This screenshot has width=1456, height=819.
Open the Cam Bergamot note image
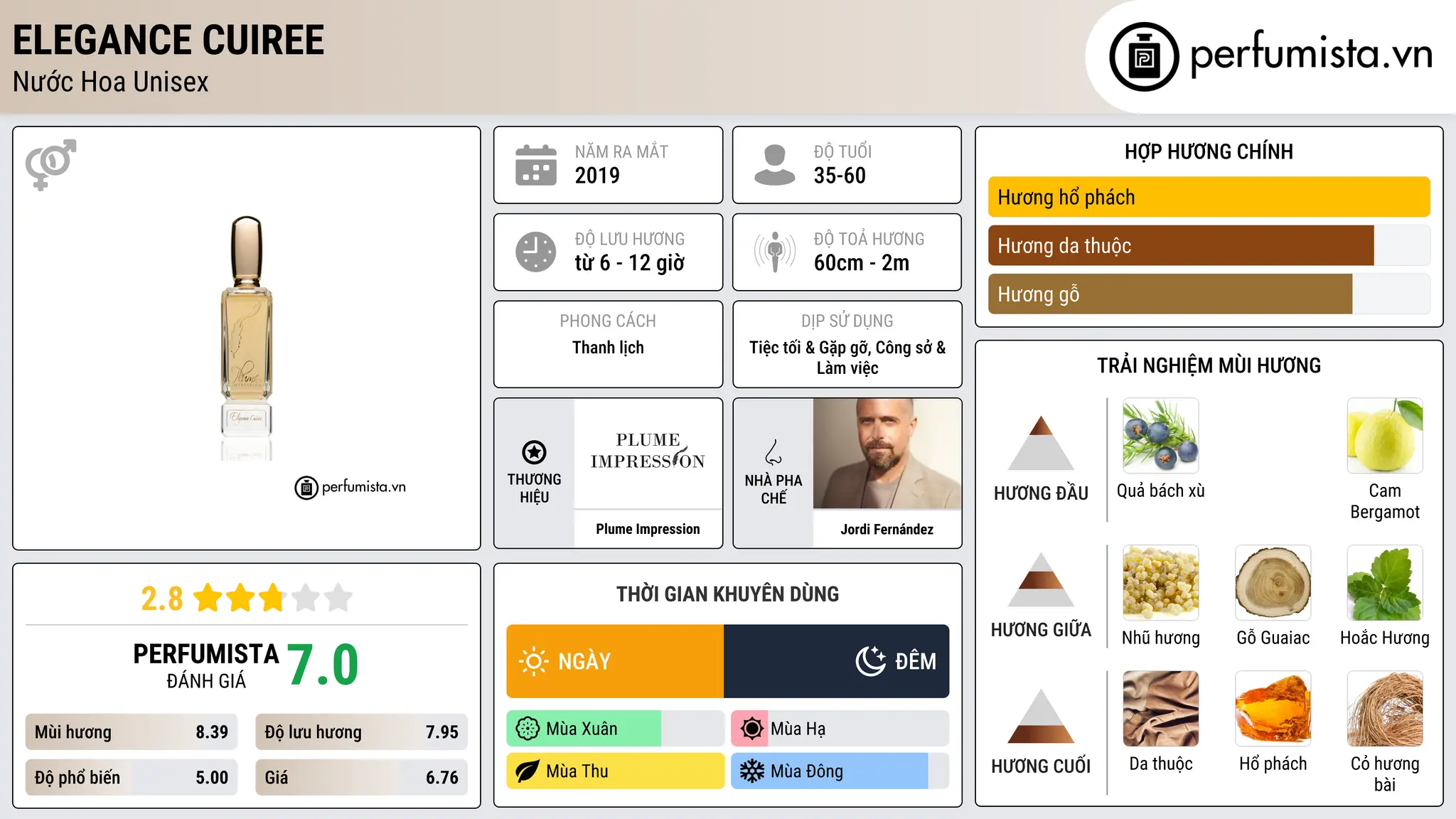(x=1385, y=436)
